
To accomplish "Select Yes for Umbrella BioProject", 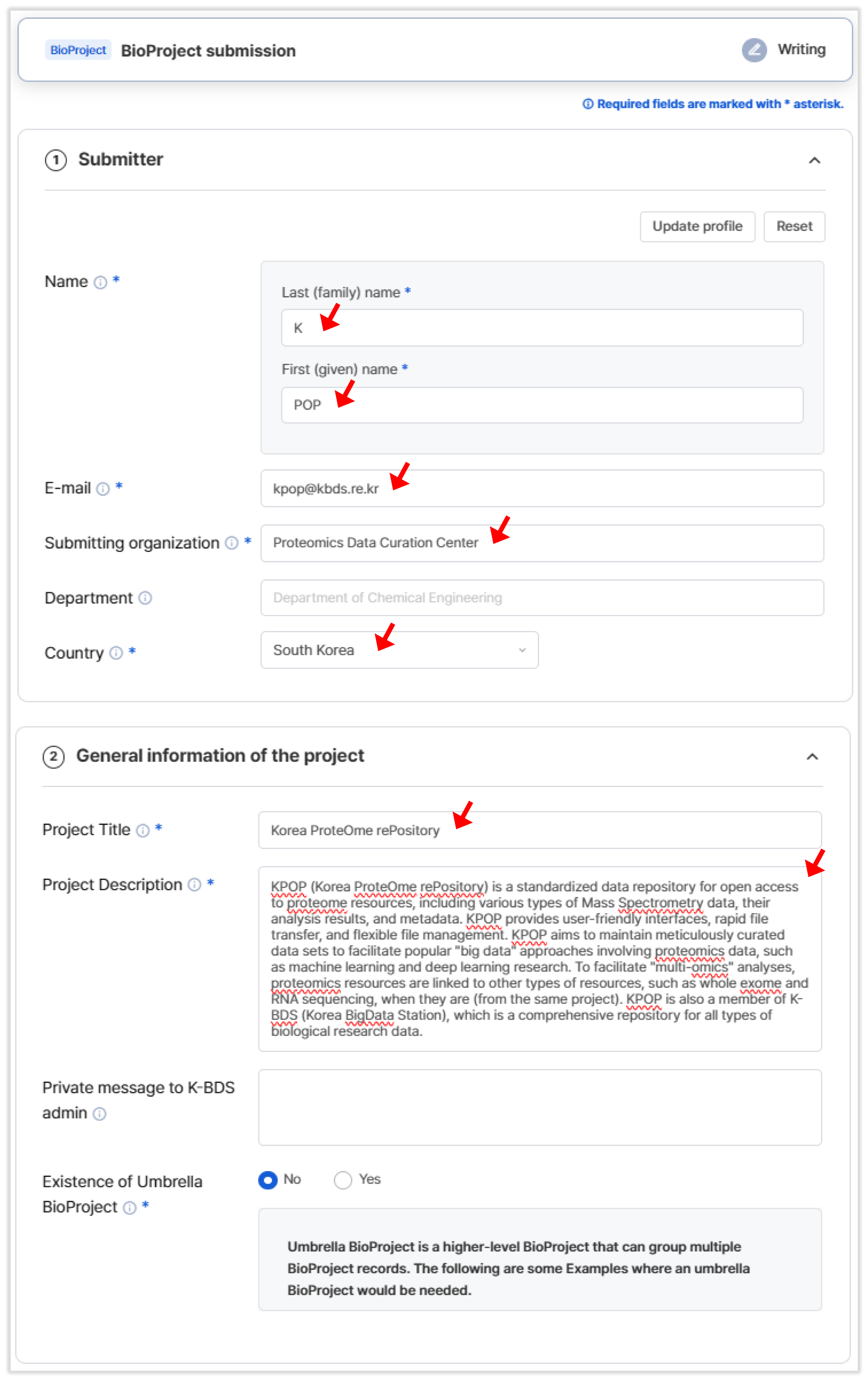I will click(343, 1180).
